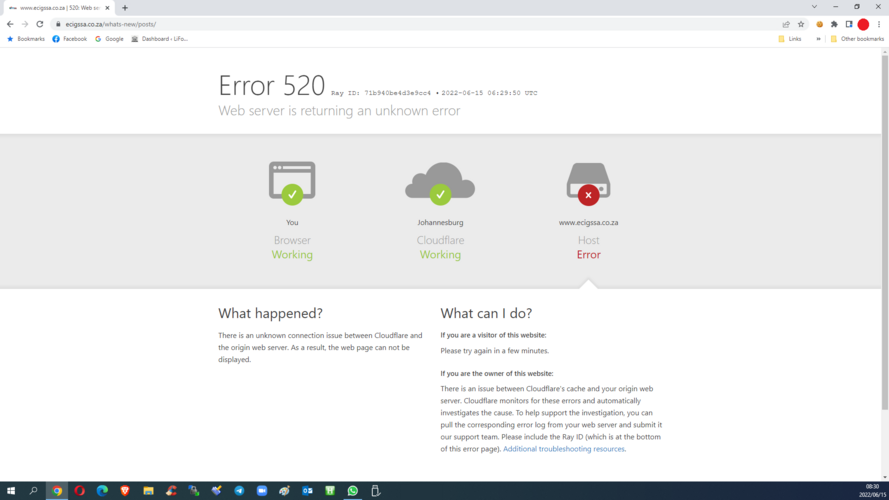Image resolution: width=889 pixels, height=500 pixels.
Task: Click the greyed forward navigation arrow
Action: tap(24, 24)
